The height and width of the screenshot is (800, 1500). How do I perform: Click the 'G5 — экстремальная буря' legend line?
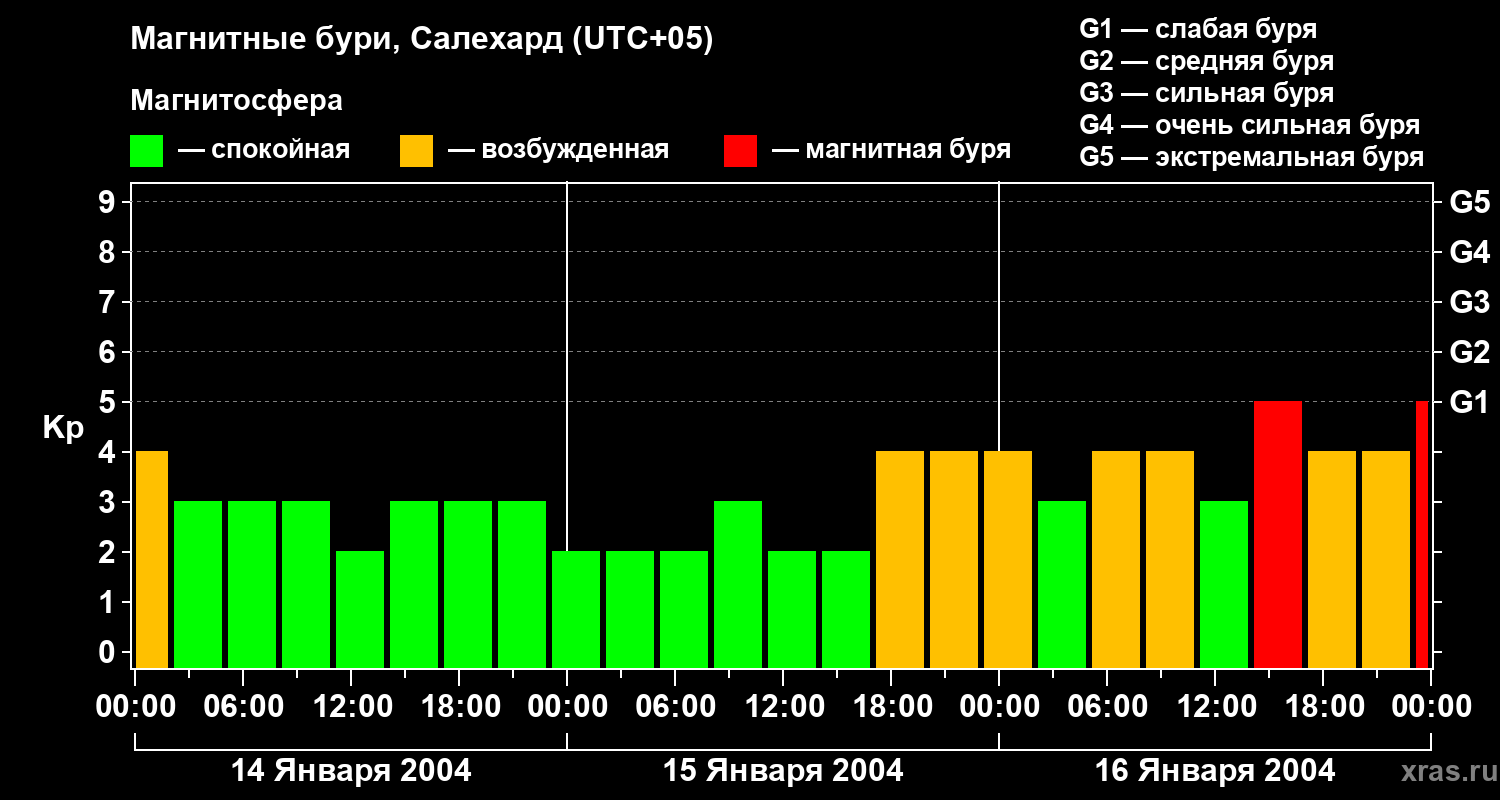pos(1252,157)
